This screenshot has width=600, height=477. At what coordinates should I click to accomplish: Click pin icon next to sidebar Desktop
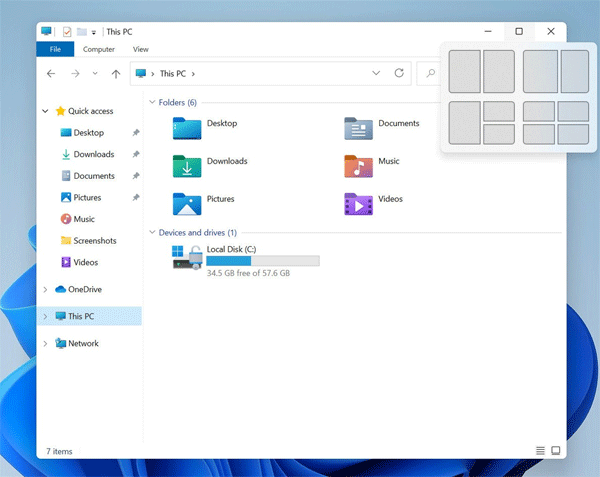point(135,133)
